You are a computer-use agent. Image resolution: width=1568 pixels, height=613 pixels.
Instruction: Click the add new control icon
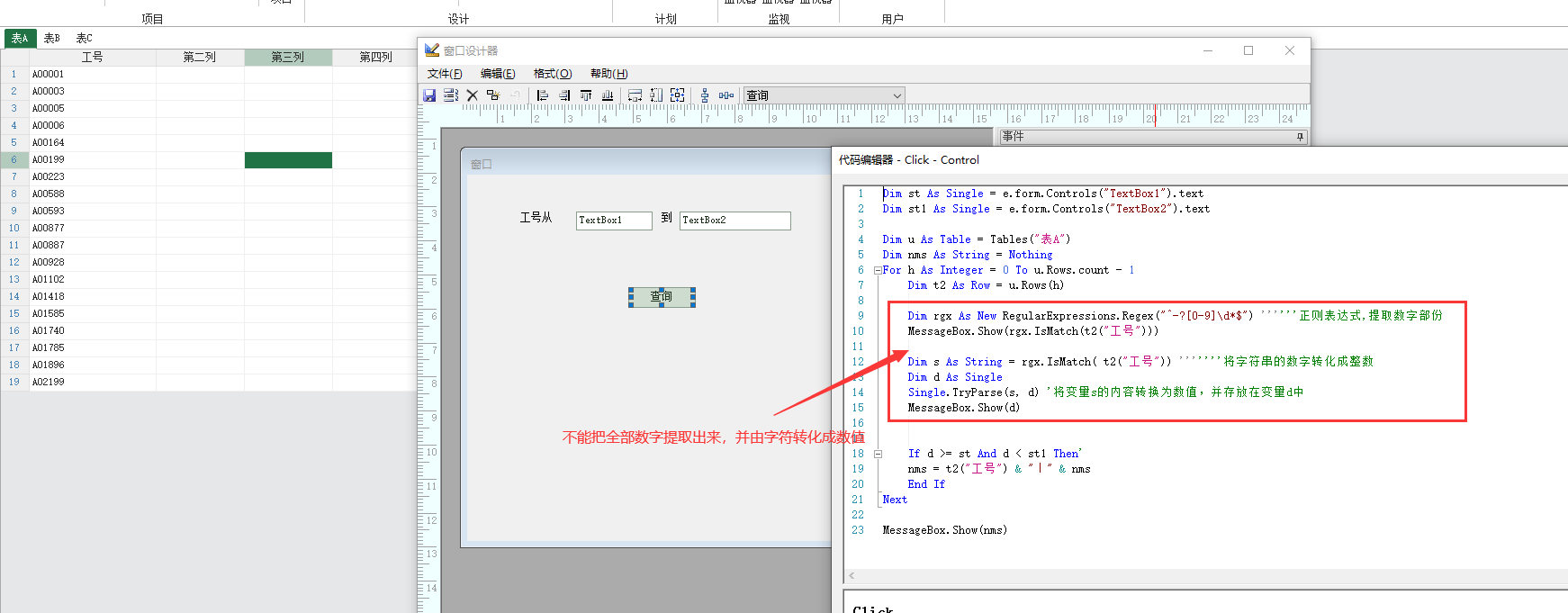(x=492, y=95)
